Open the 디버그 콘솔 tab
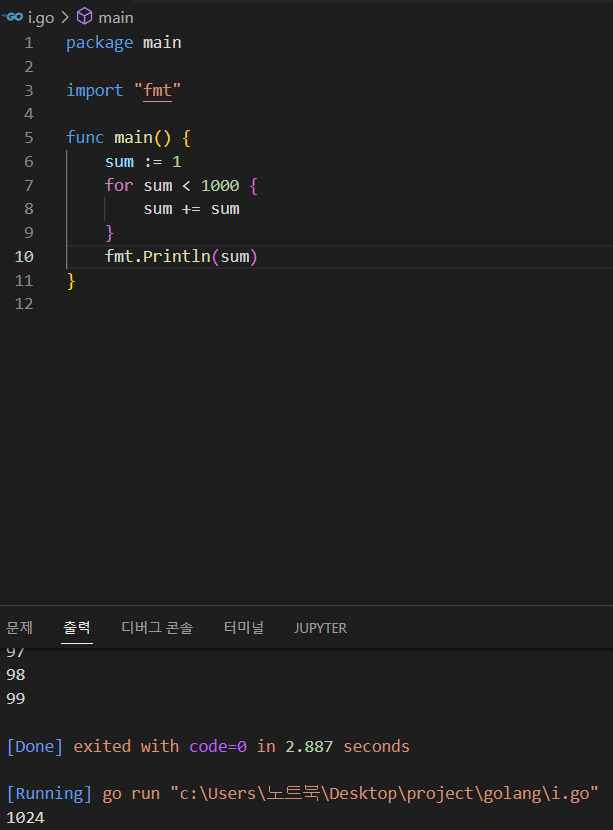 pyautogui.click(x=157, y=628)
